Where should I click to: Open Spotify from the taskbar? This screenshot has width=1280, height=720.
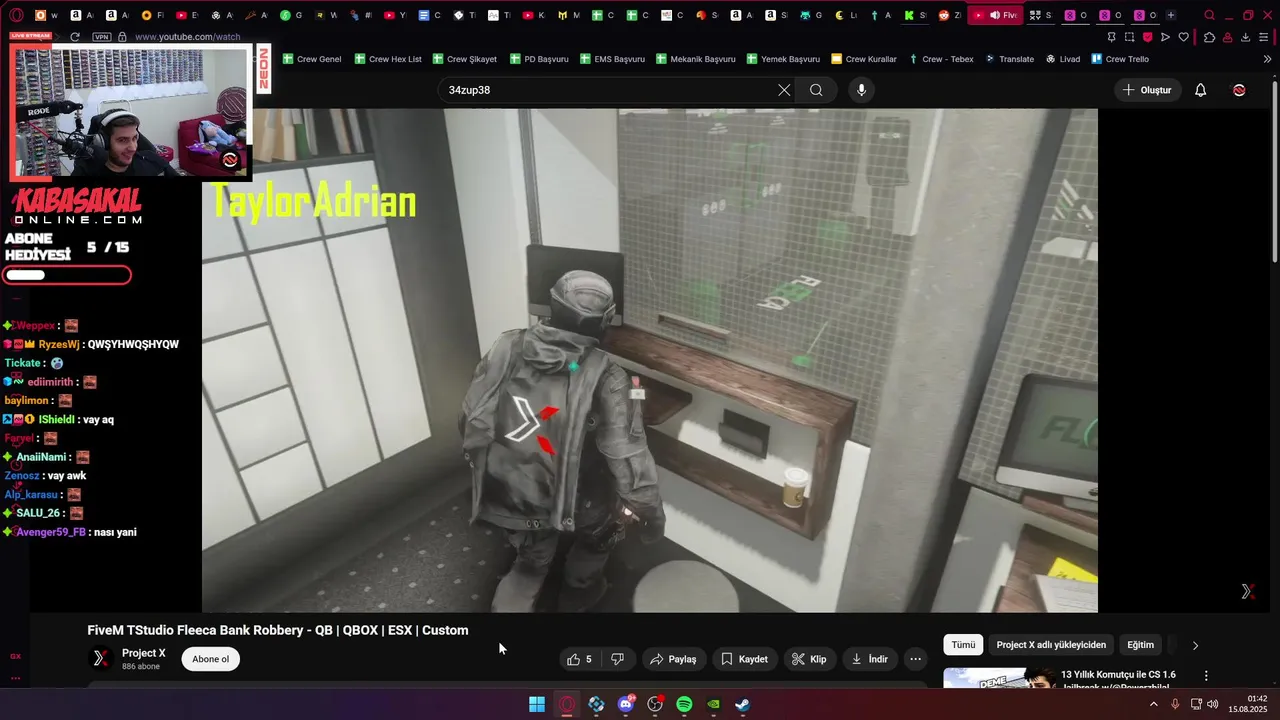[684, 704]
